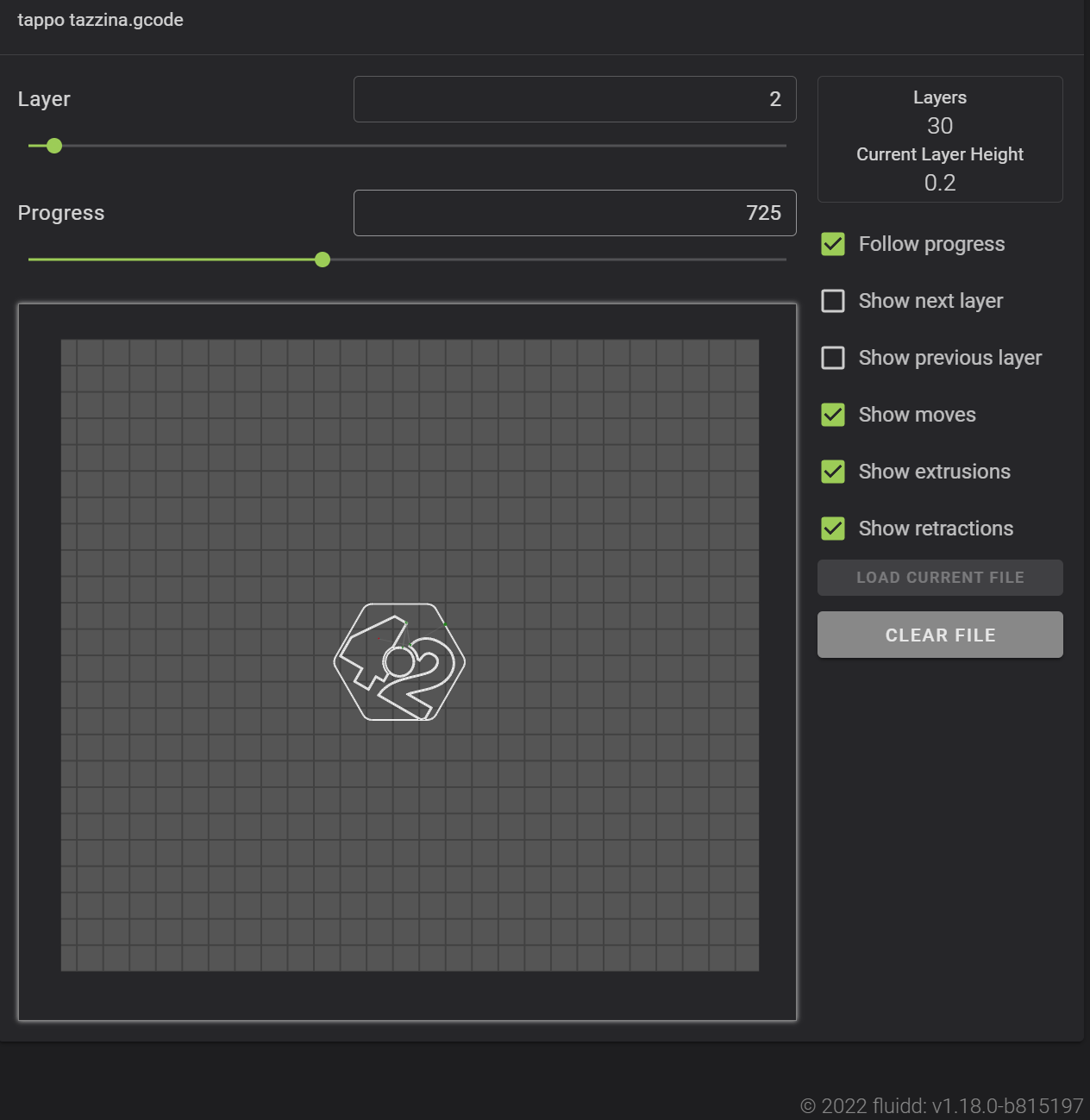Viewport: 1090px width, 1120px height.
Task: Click the filename tappo tazzina.gcode
Action: pos(101,19)
